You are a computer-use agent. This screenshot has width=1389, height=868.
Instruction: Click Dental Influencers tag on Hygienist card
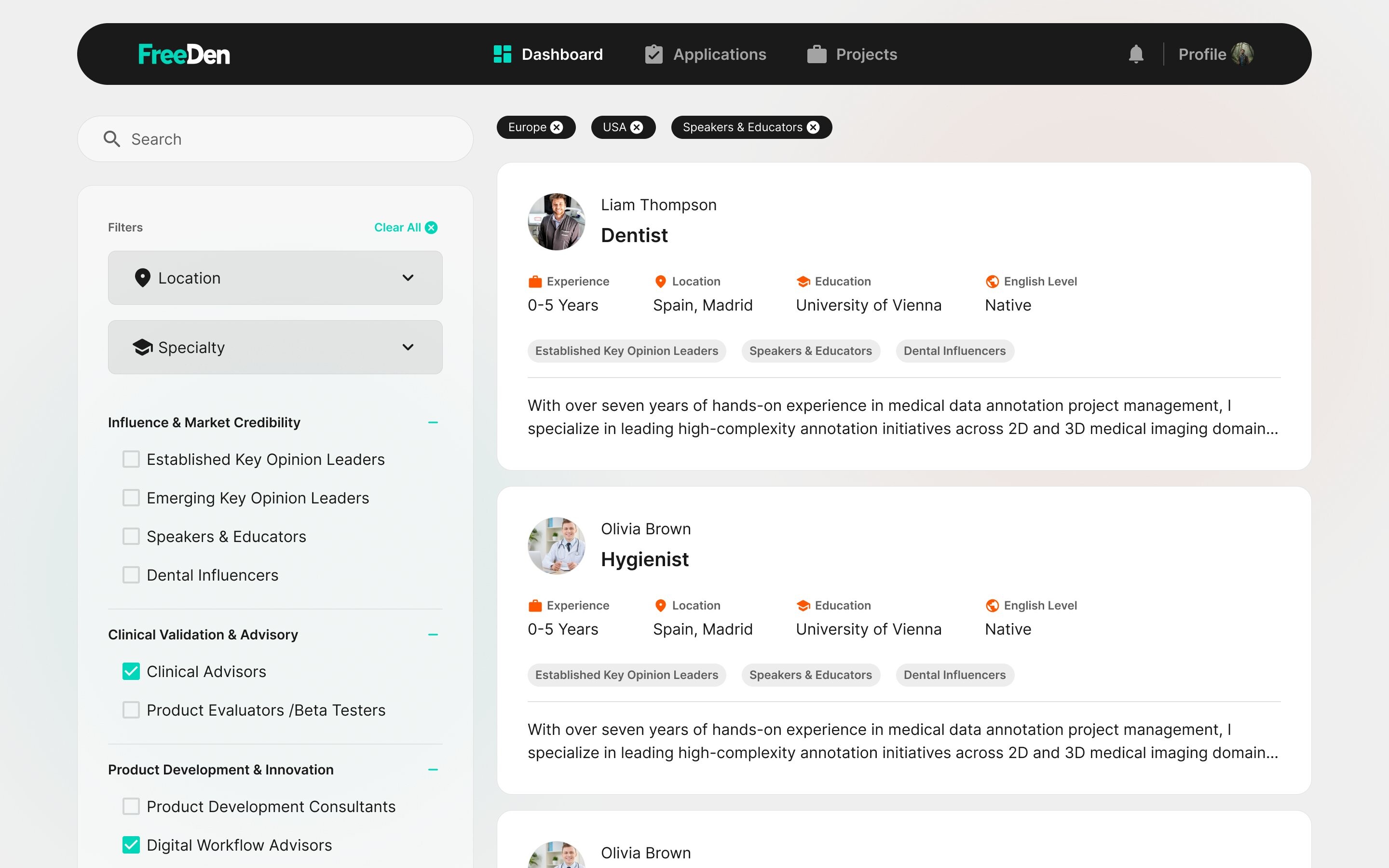[954, 675]
